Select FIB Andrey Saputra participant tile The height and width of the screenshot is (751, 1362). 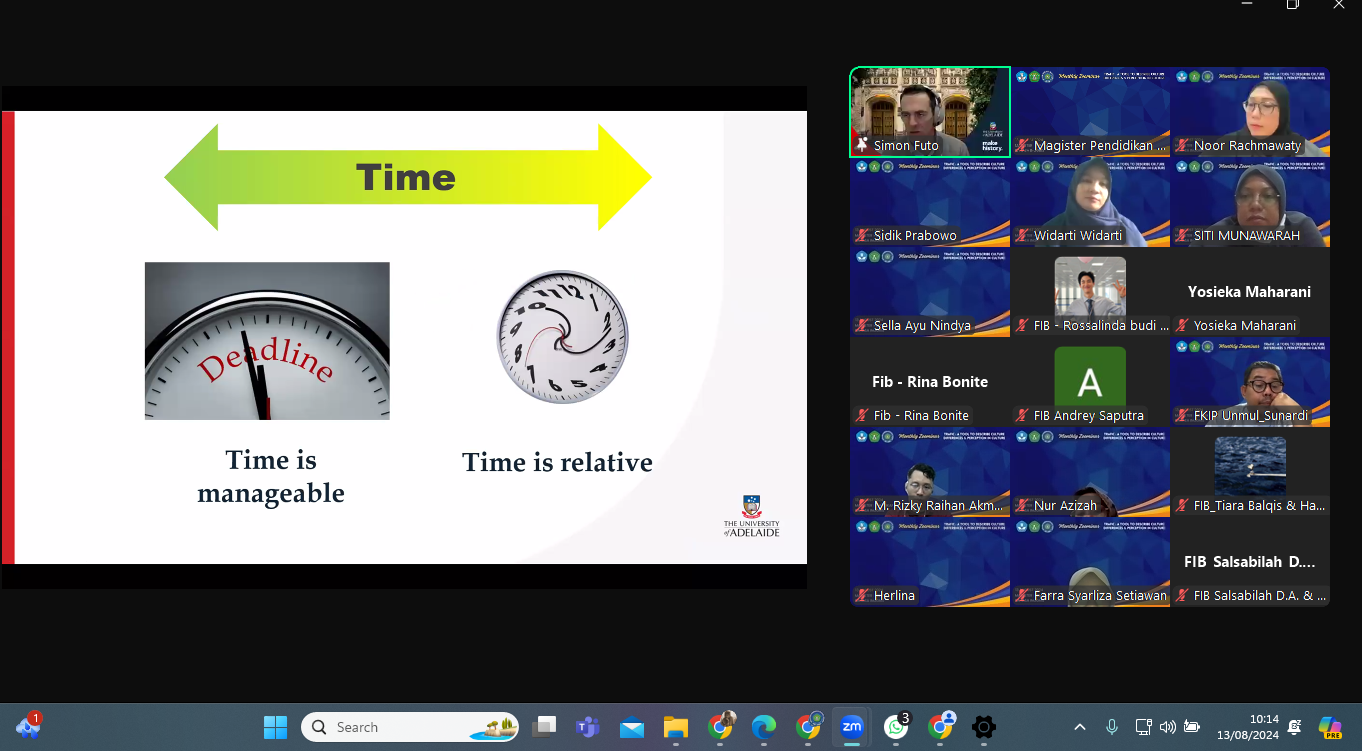point(1090,382)
